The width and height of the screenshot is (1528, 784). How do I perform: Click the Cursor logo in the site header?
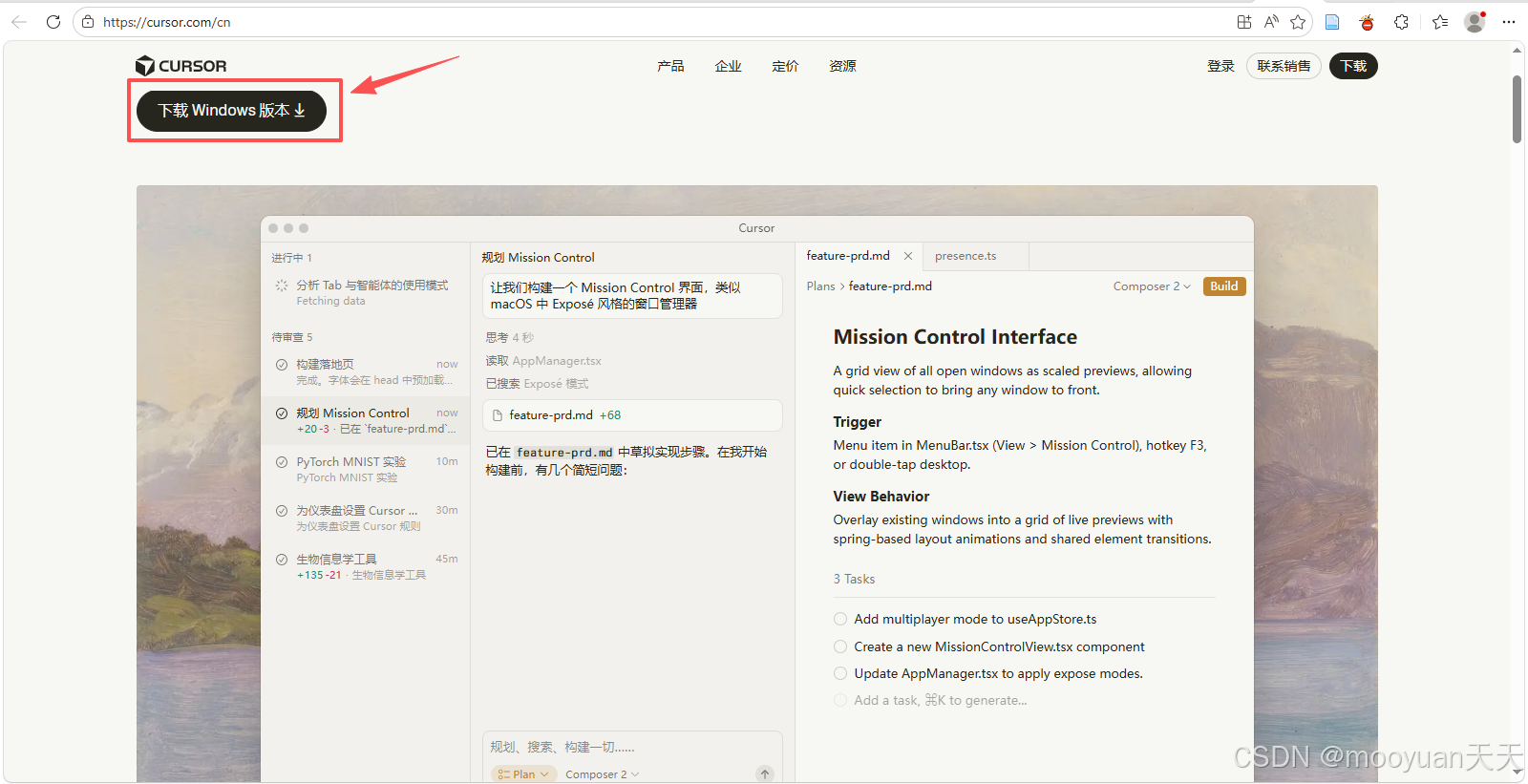pyautogui.click(x=181, y=66)
